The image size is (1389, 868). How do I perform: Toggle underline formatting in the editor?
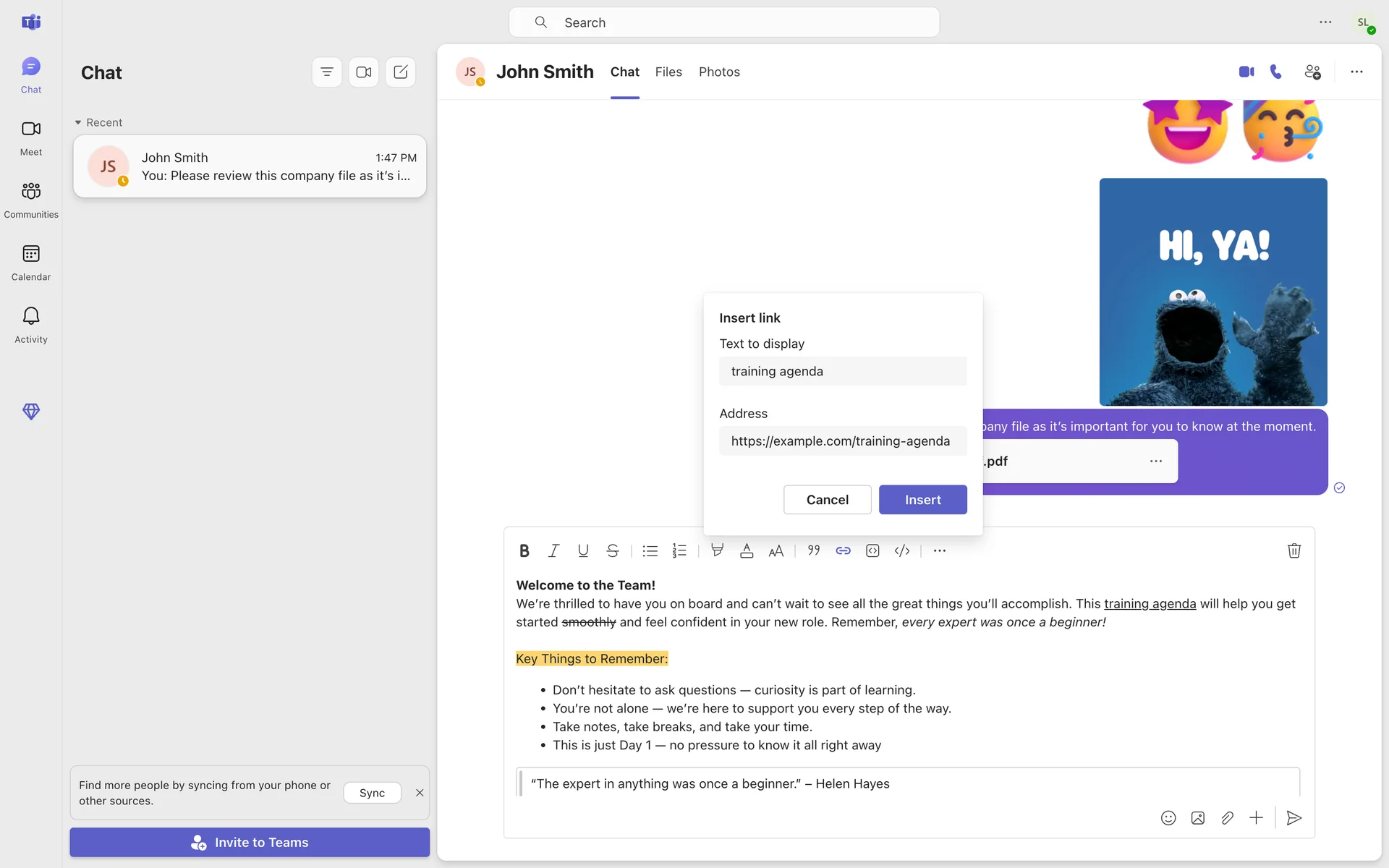point(583,550)
